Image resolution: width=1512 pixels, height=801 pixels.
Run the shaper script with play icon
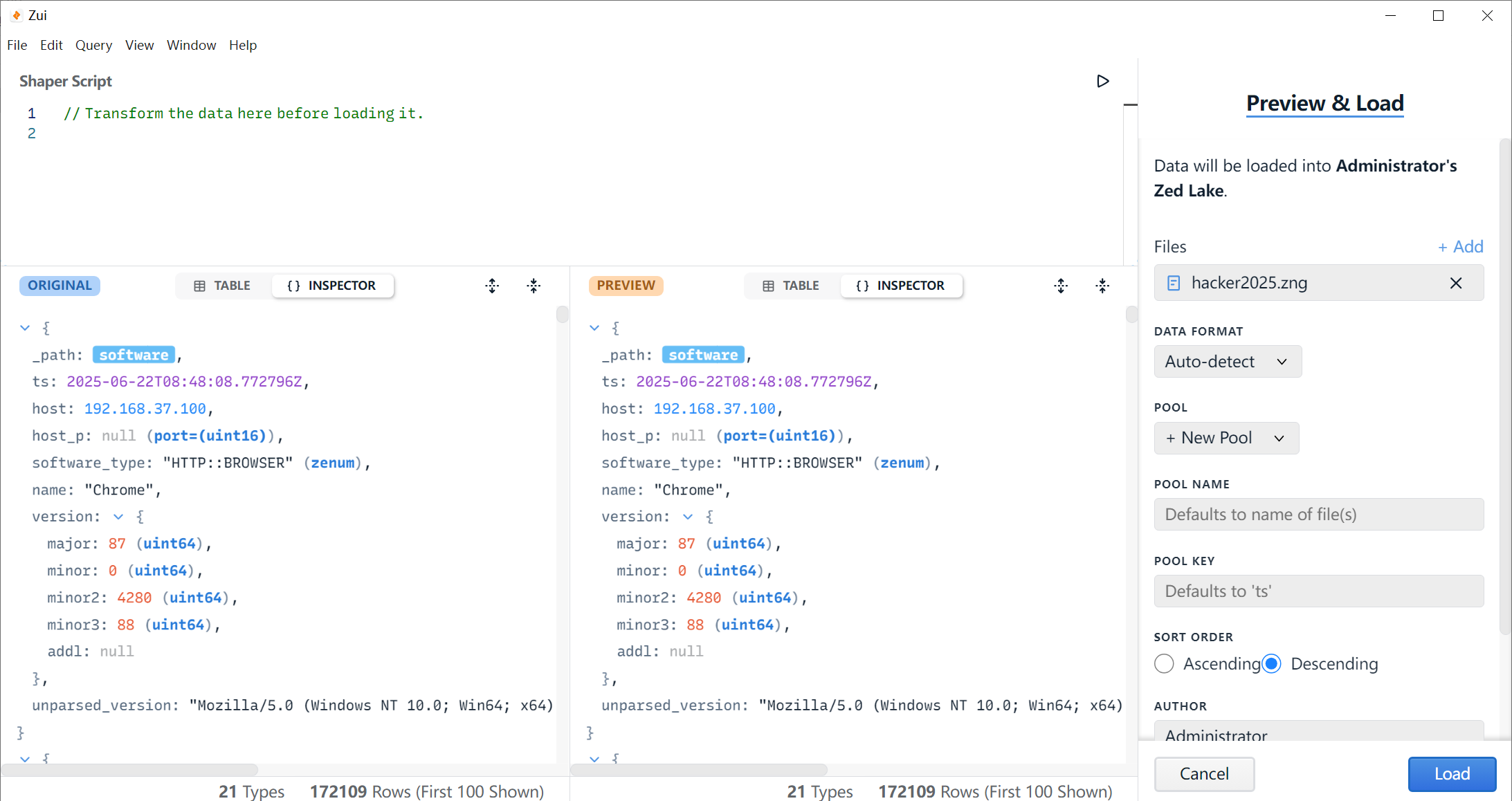point(1102,81)
